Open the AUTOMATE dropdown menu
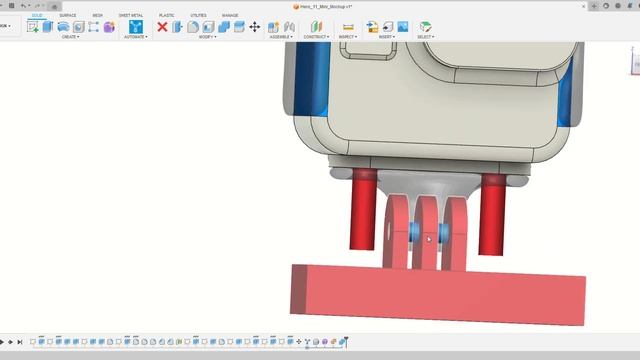 click(x=136, y=37)
